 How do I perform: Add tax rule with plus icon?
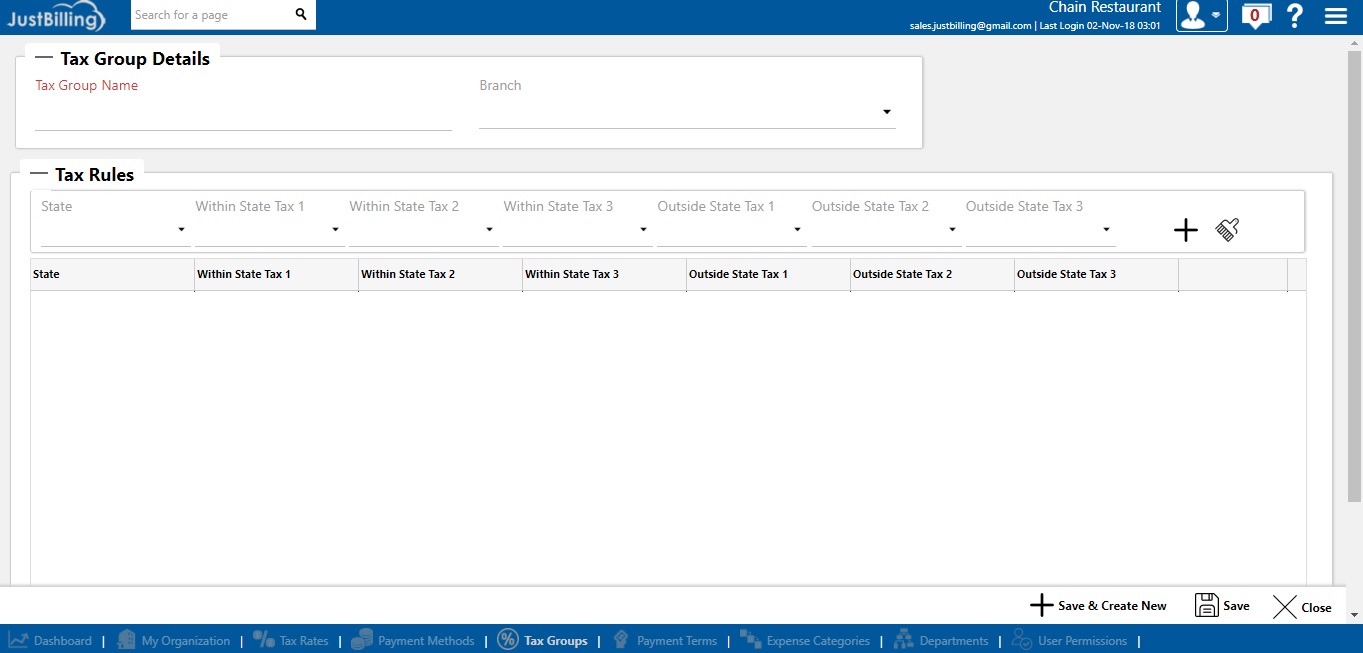[1185, 231]
